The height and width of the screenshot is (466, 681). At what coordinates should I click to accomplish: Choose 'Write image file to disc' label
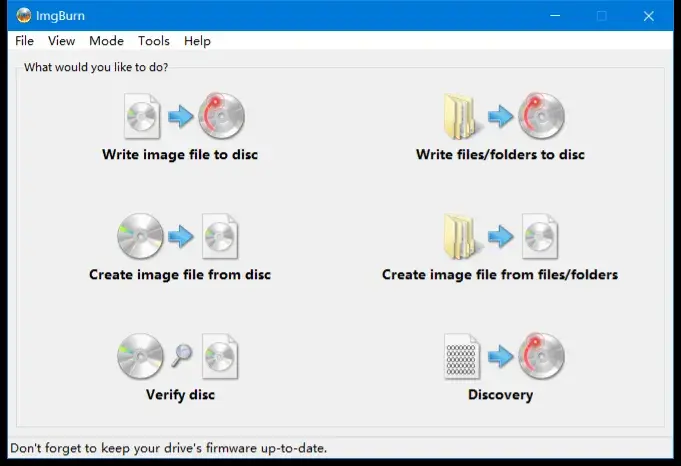point(180,155)
